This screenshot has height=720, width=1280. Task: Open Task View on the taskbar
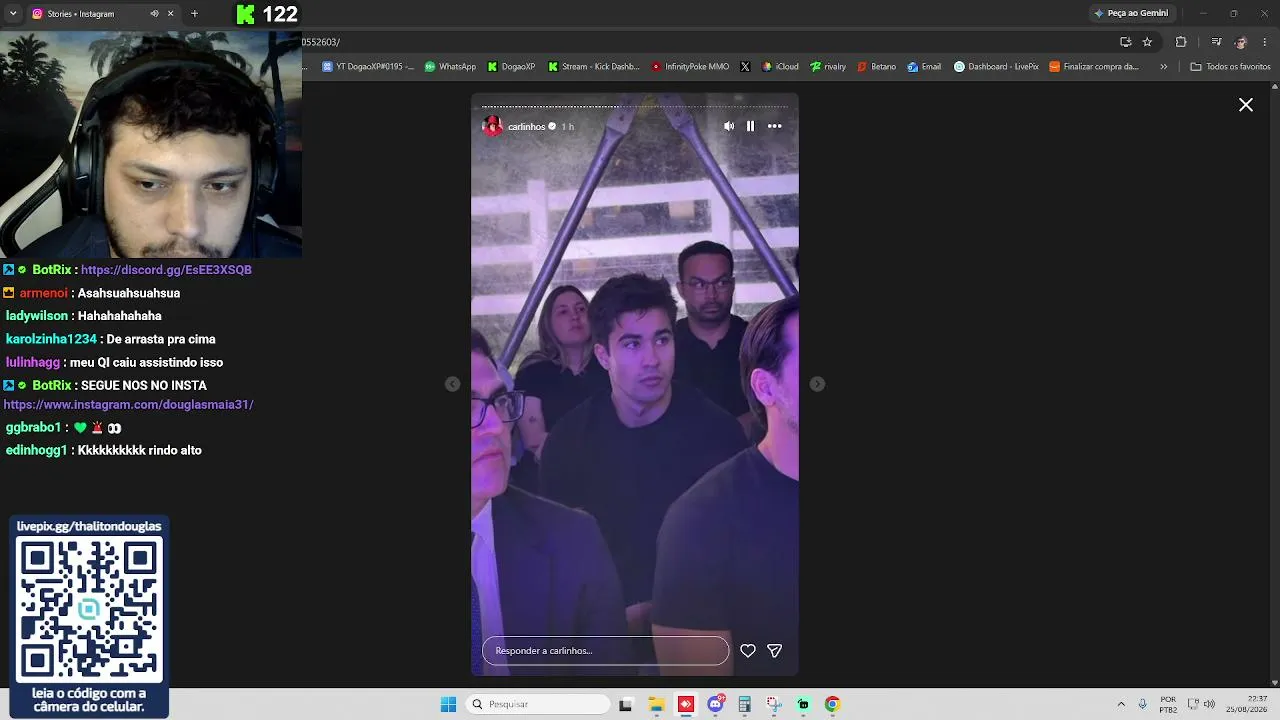click(x=626, y=704)
